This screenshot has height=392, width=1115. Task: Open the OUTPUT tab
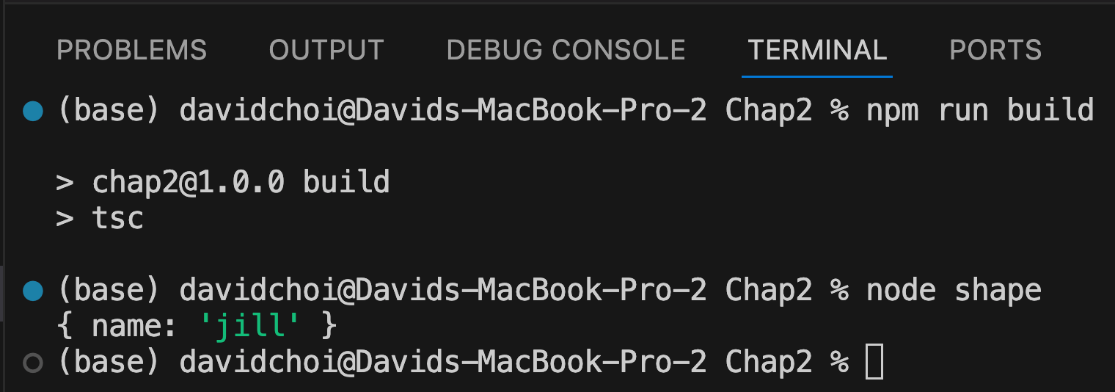coord(326,51)
